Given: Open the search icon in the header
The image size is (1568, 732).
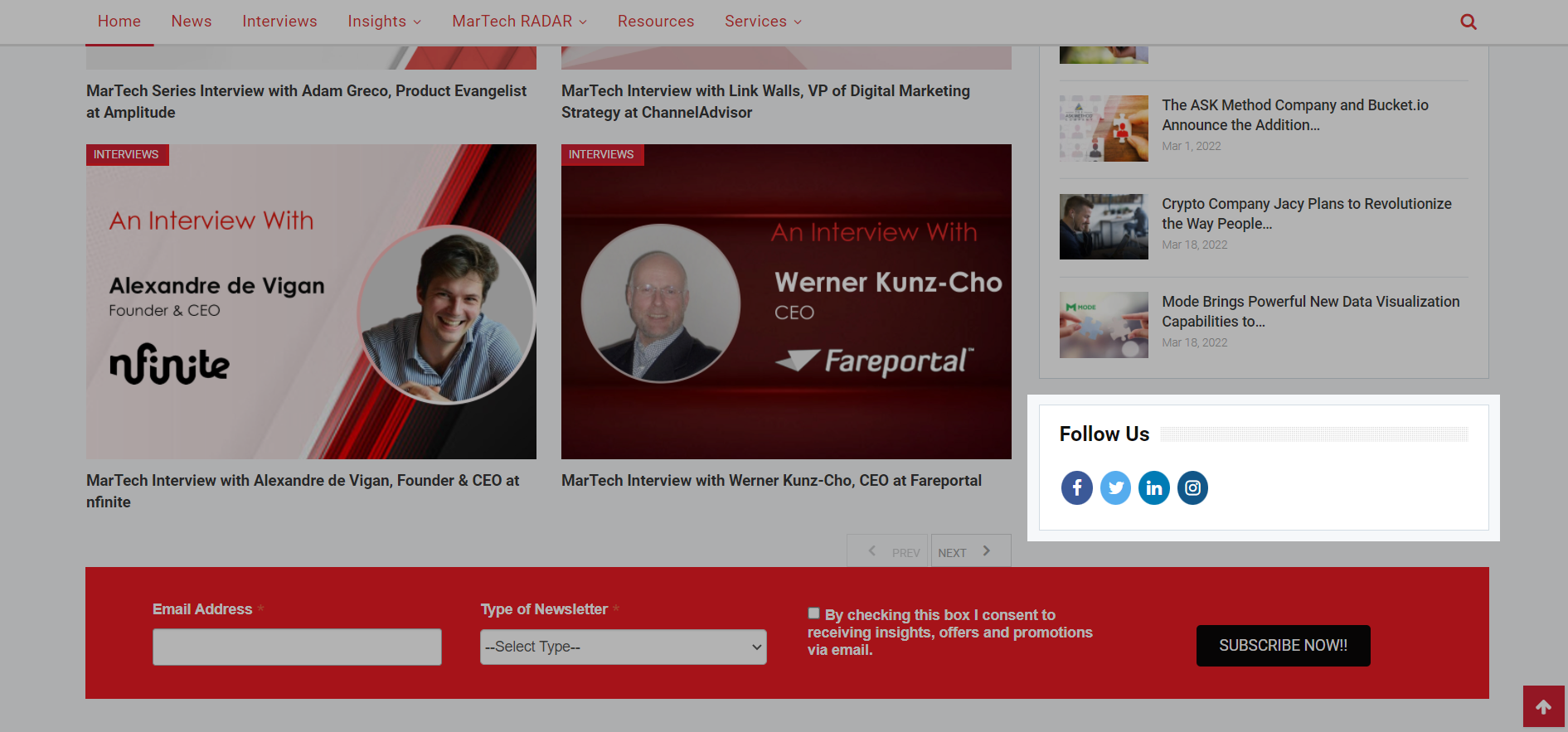Looking at the screenshot, I should pyautogui.click(x=1468, y=22).
